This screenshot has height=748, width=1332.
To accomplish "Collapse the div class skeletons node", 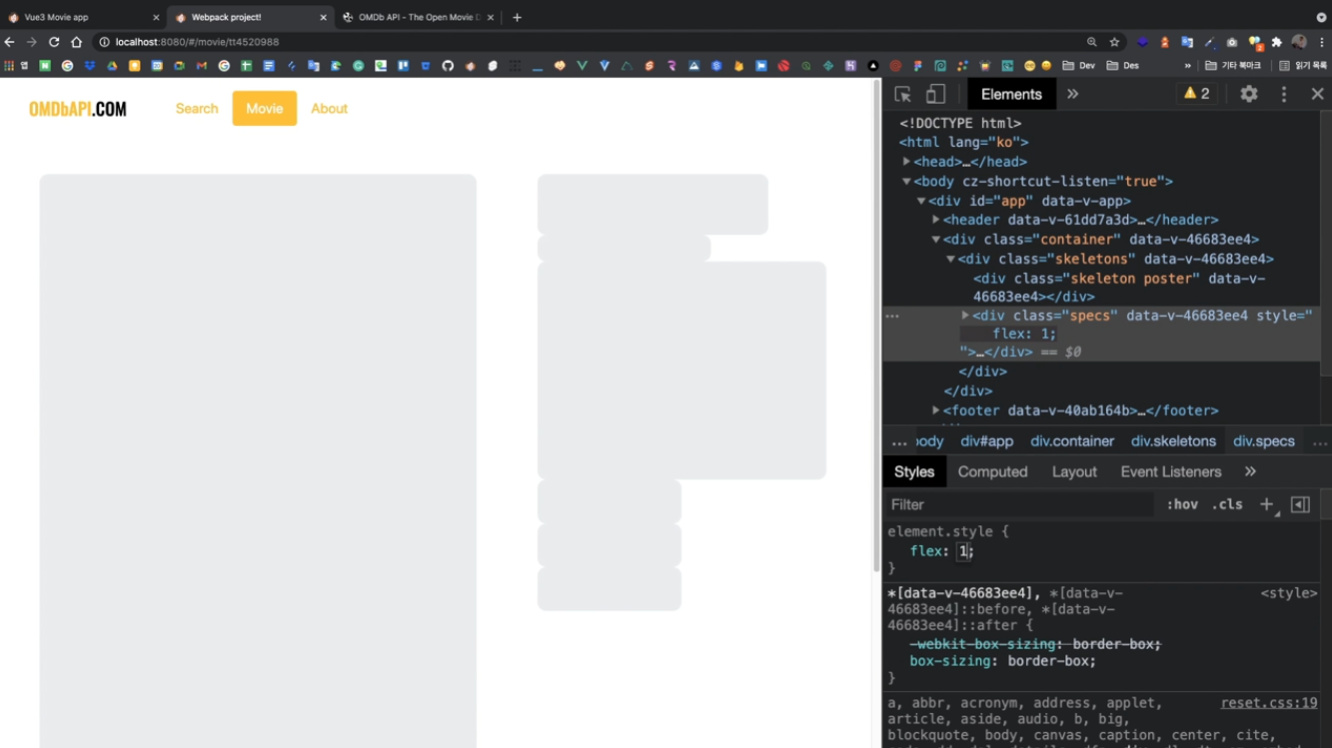I will click(951, 259).
